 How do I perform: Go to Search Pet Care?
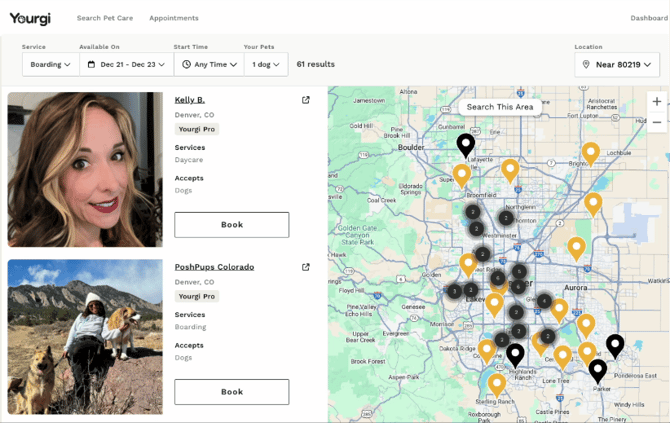tap(104, 18)
